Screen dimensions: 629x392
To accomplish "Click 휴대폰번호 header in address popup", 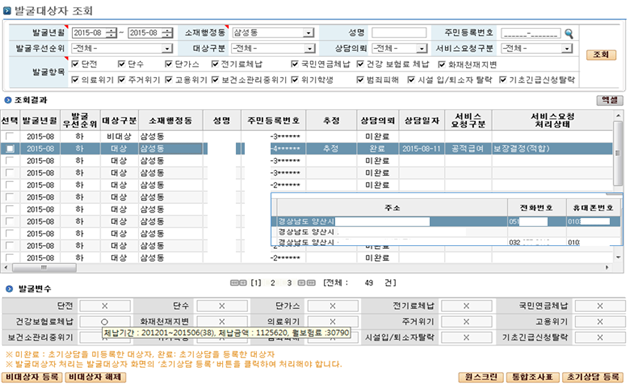I will [593, 208].
